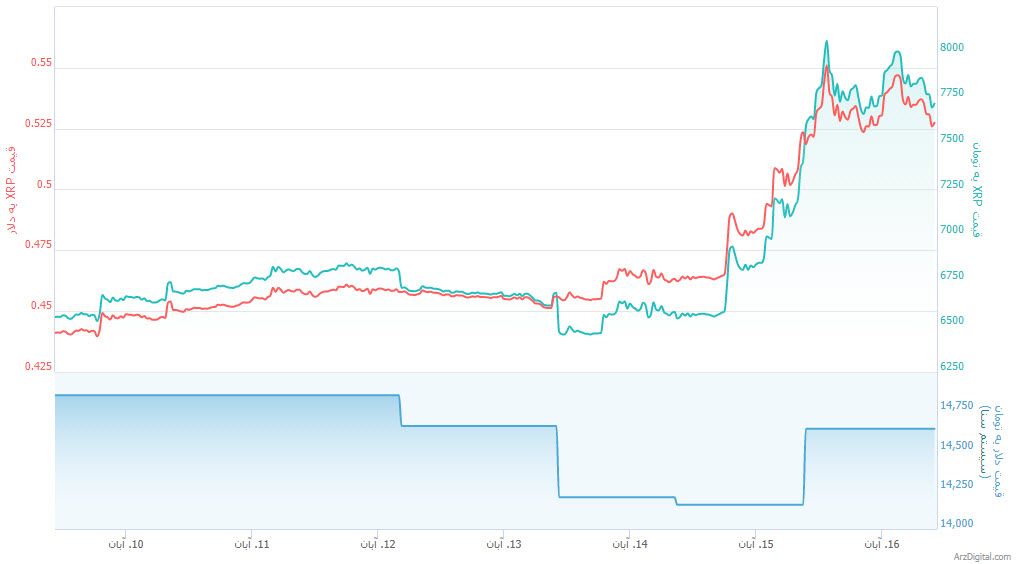1020x564 pixels.
Task: Click the 6250 right axis label
Action: point(952,367)
